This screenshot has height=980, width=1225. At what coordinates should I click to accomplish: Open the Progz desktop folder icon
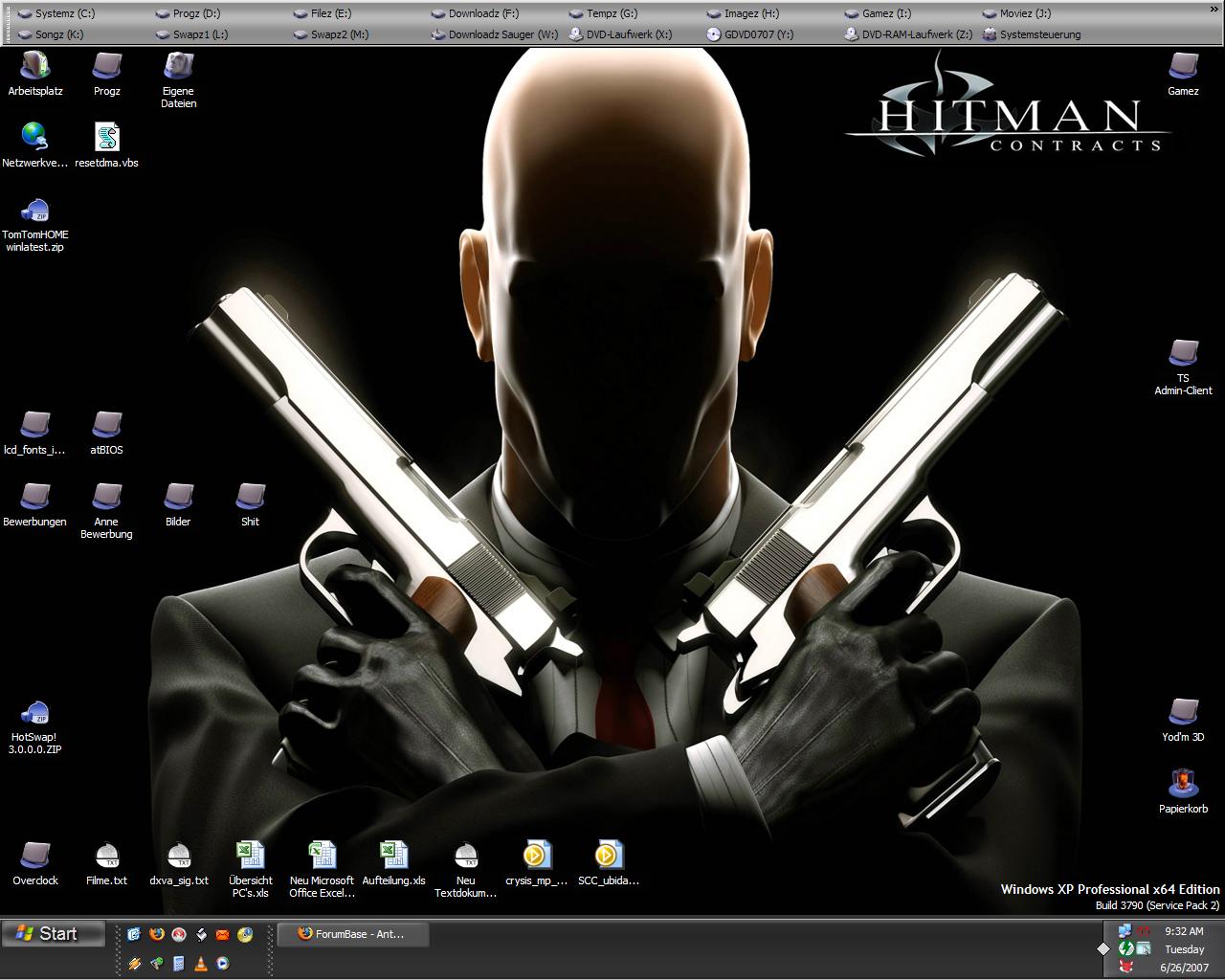click(x=107, y=74)
